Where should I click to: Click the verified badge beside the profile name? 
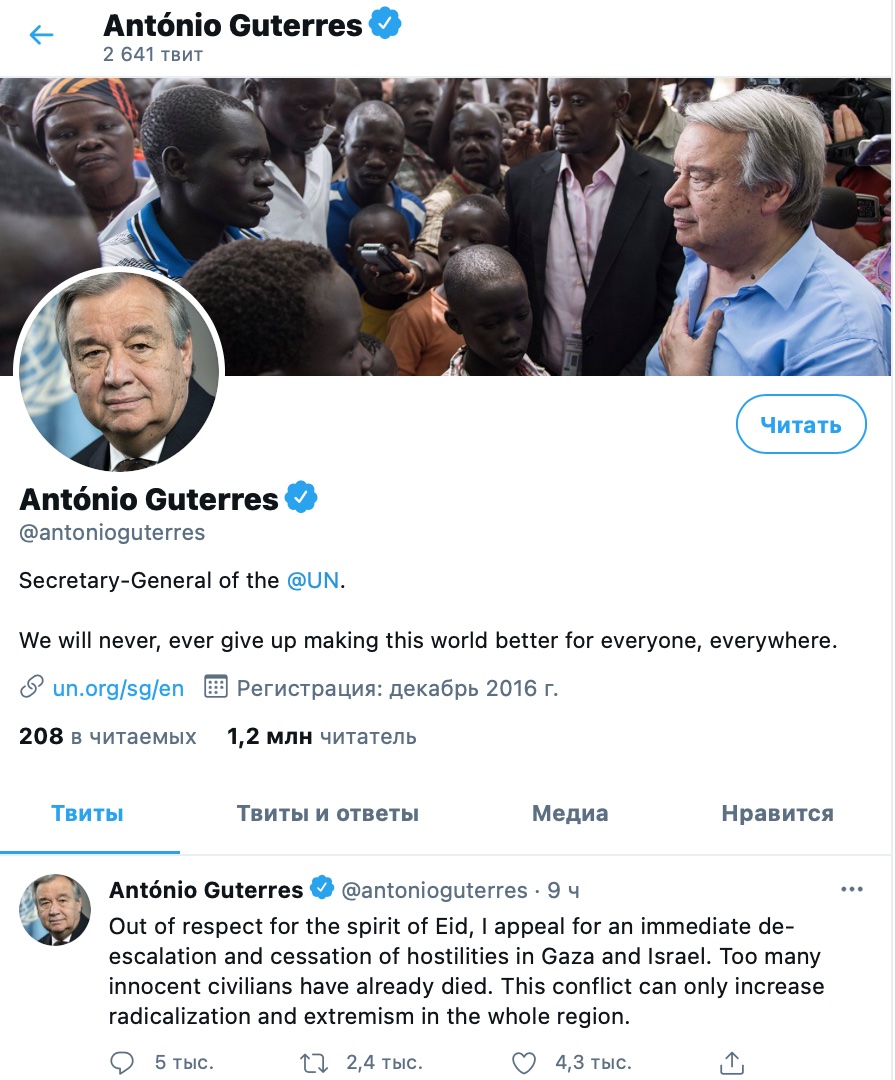tap(301, 498)
